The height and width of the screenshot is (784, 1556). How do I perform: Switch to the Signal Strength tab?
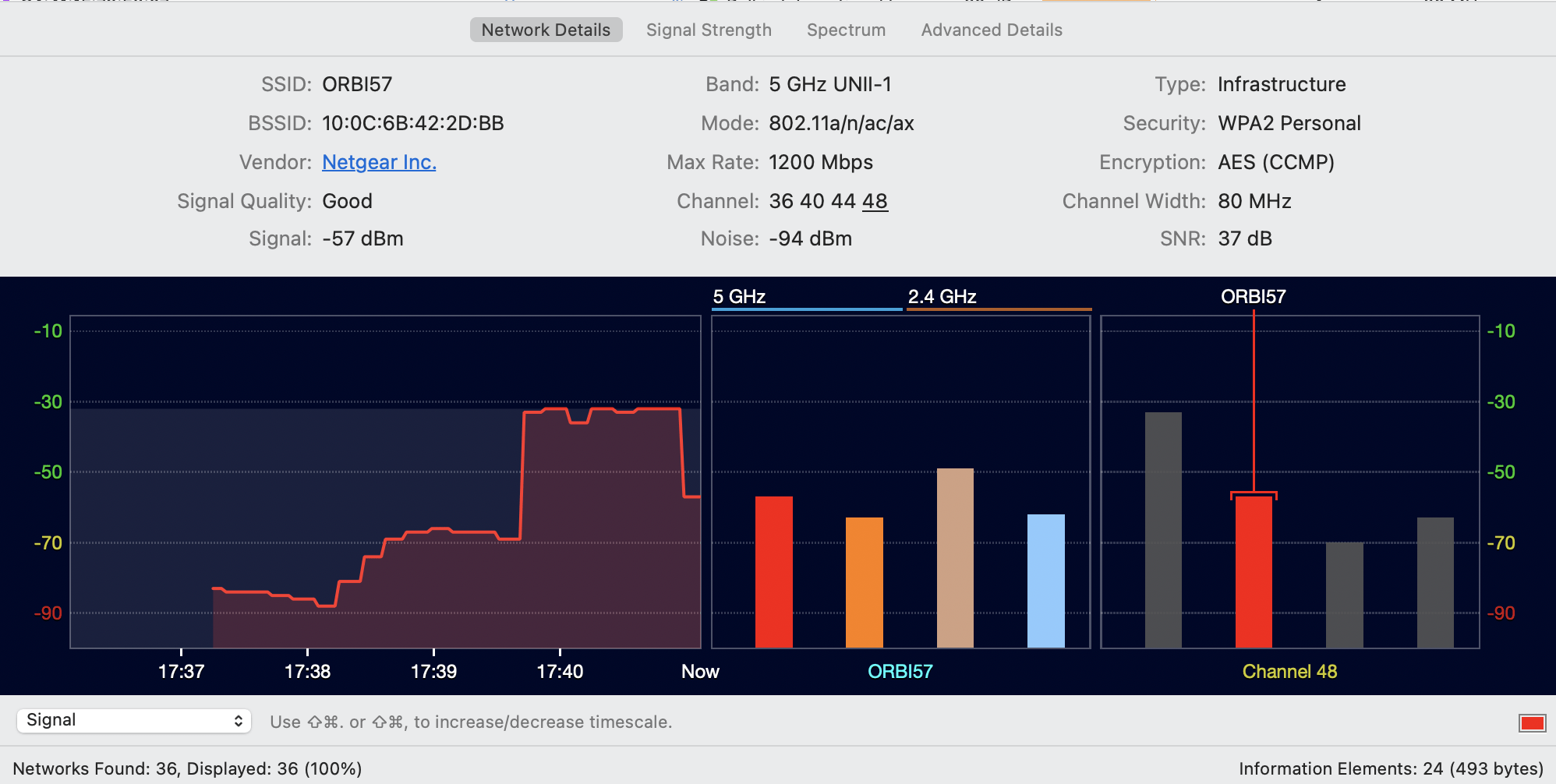tap(709, 30)
